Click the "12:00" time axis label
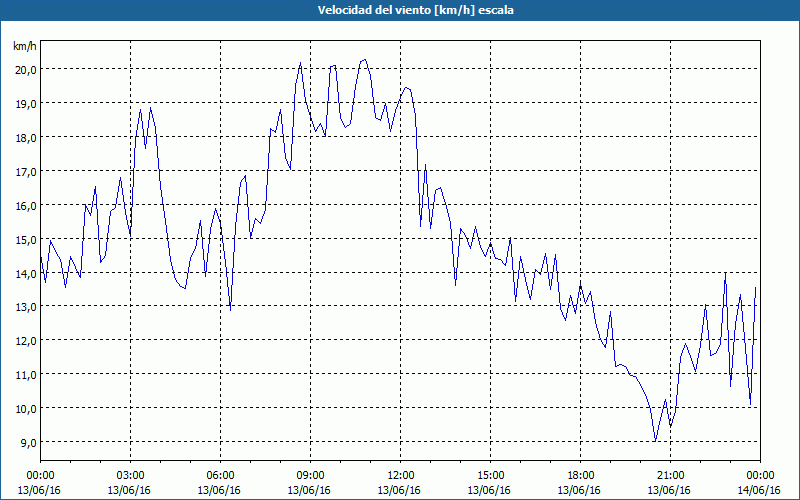This screenshot has width=800, height=500. tap(401, 476)
